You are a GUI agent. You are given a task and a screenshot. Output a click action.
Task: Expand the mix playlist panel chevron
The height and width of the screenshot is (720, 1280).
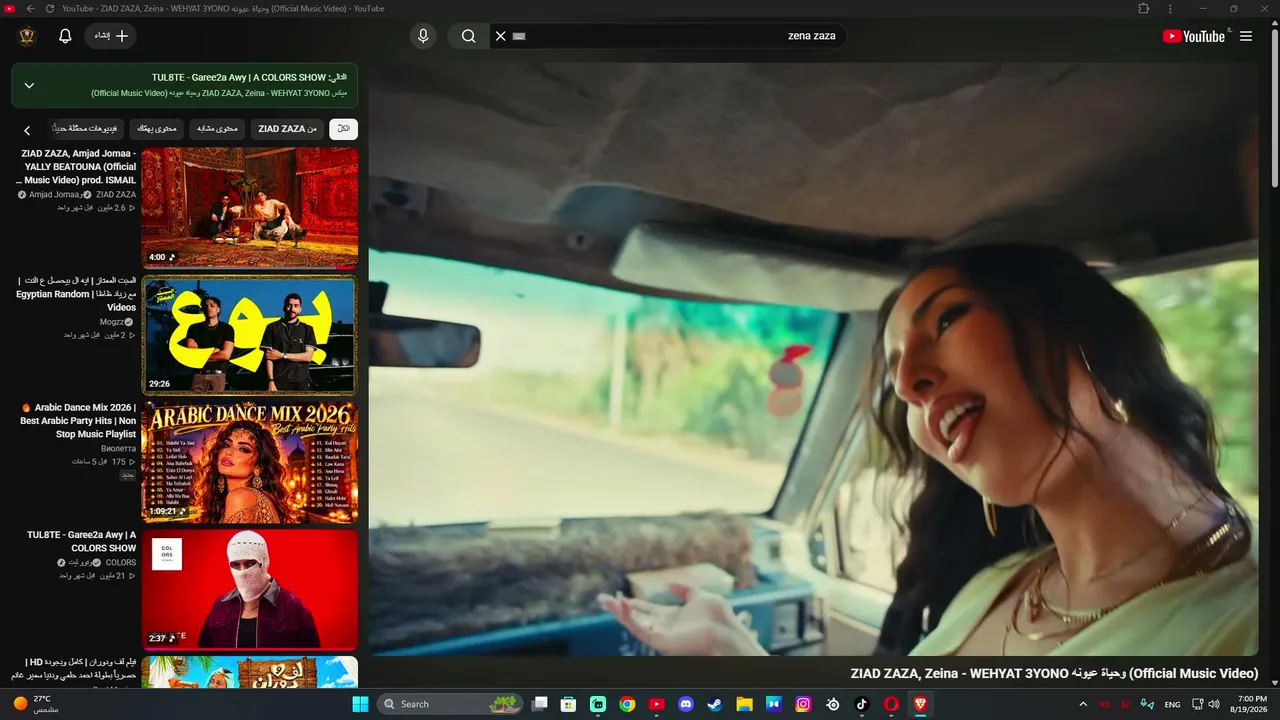tap(29, 86)
